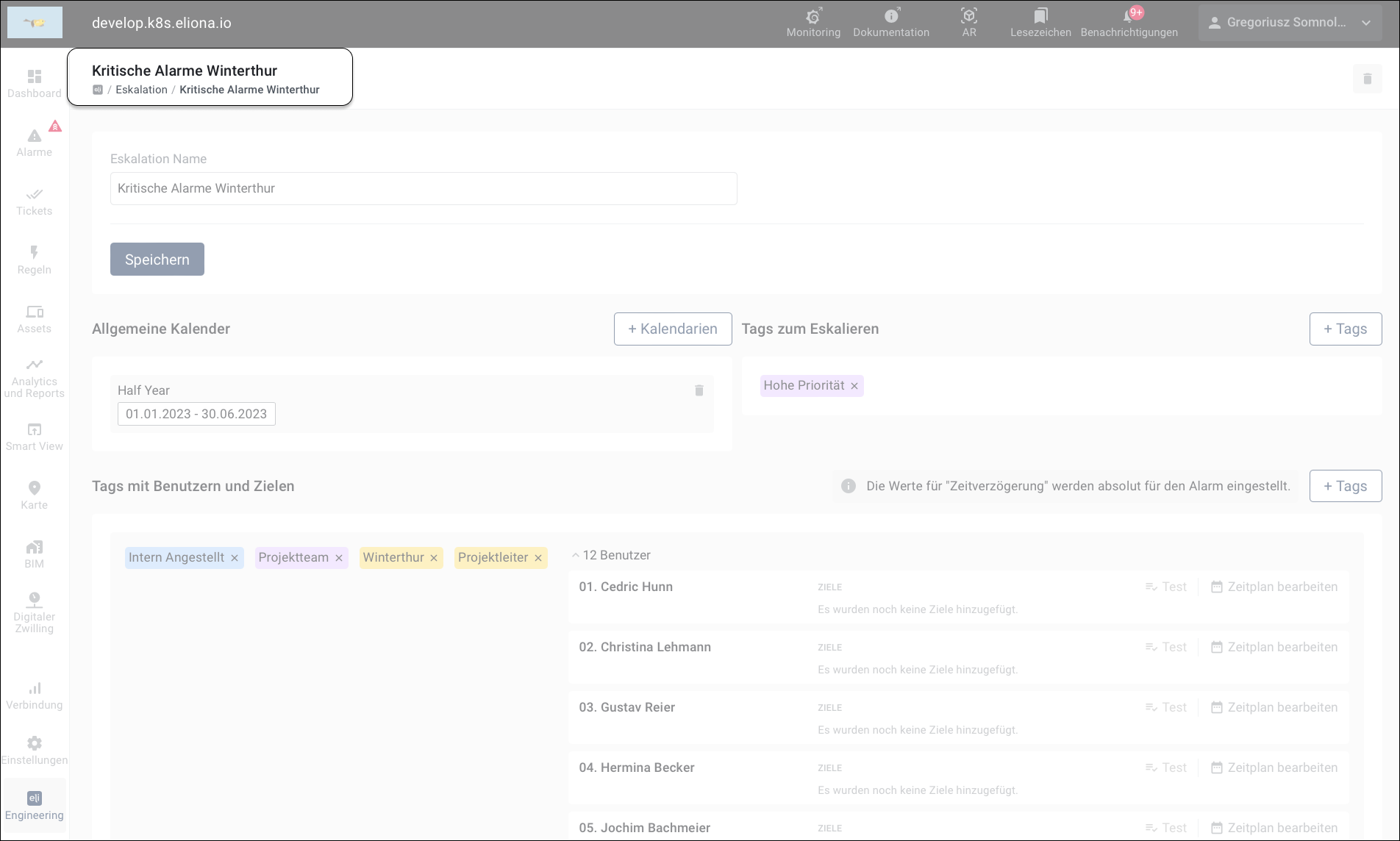The image size is (1400, 841).
Task: Remove the Hohe Priorität tag
Action: pos(854,386)
